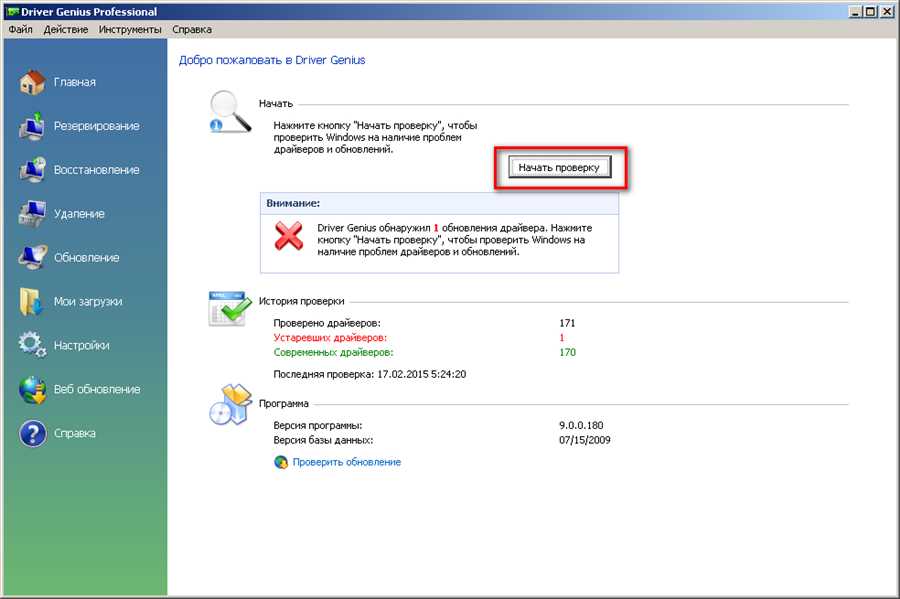Select the Восстановление restore icon
The height and width of the screenshot is (599, 900).
[x=32, y=170]
